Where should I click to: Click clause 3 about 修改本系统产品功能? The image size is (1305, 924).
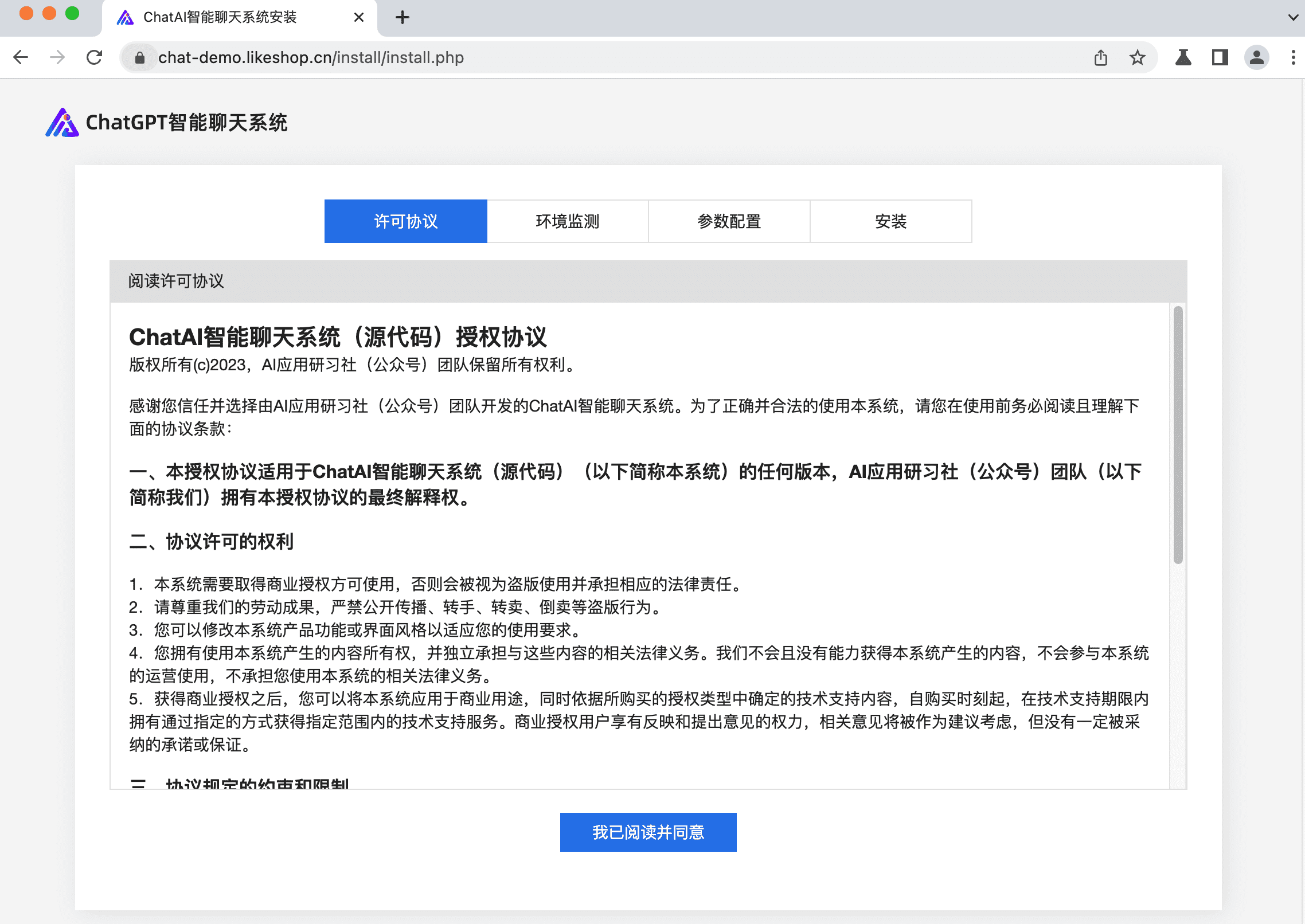(356, 630)
